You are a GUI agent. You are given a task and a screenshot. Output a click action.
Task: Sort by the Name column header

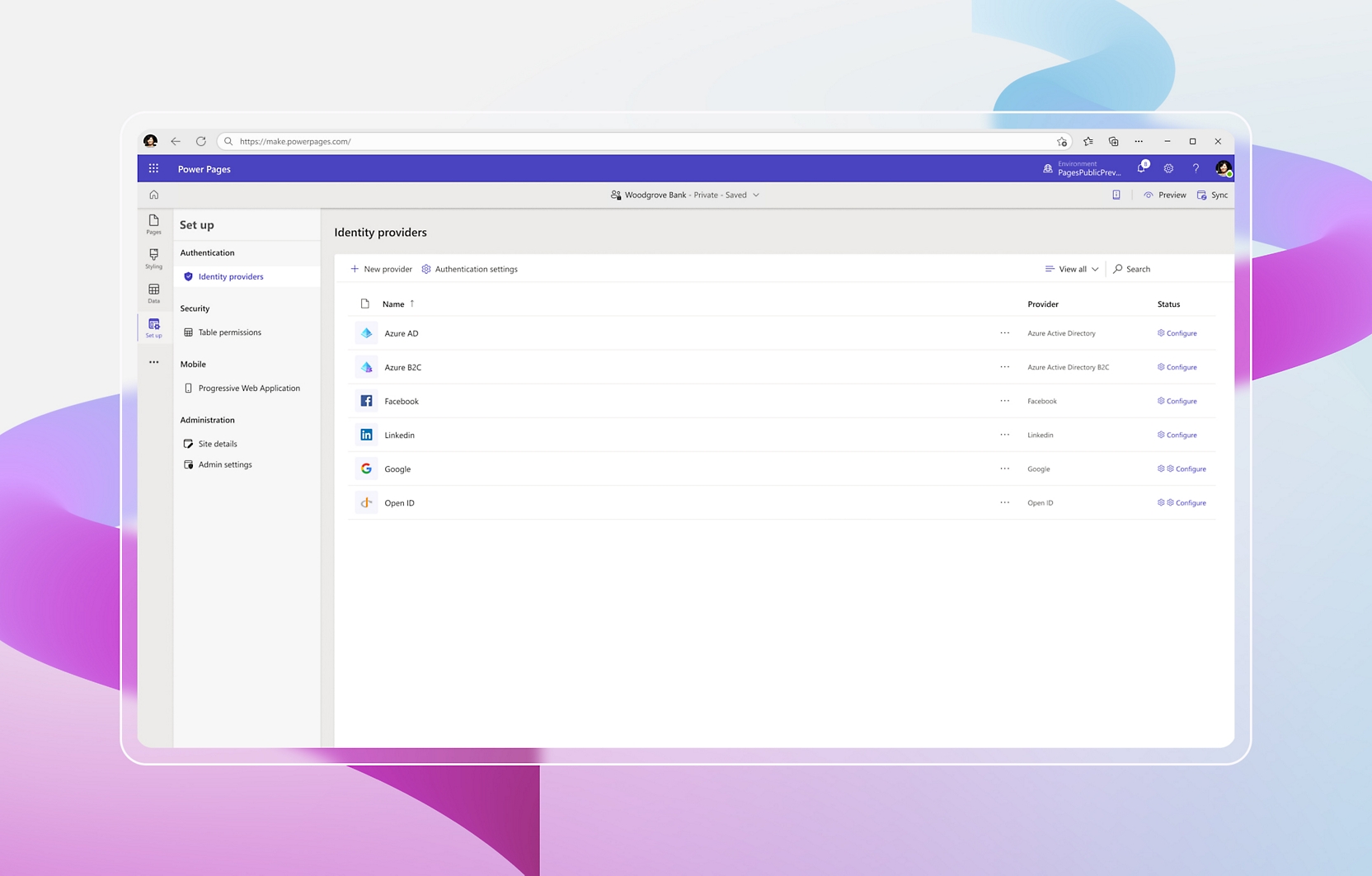(398, 304)
